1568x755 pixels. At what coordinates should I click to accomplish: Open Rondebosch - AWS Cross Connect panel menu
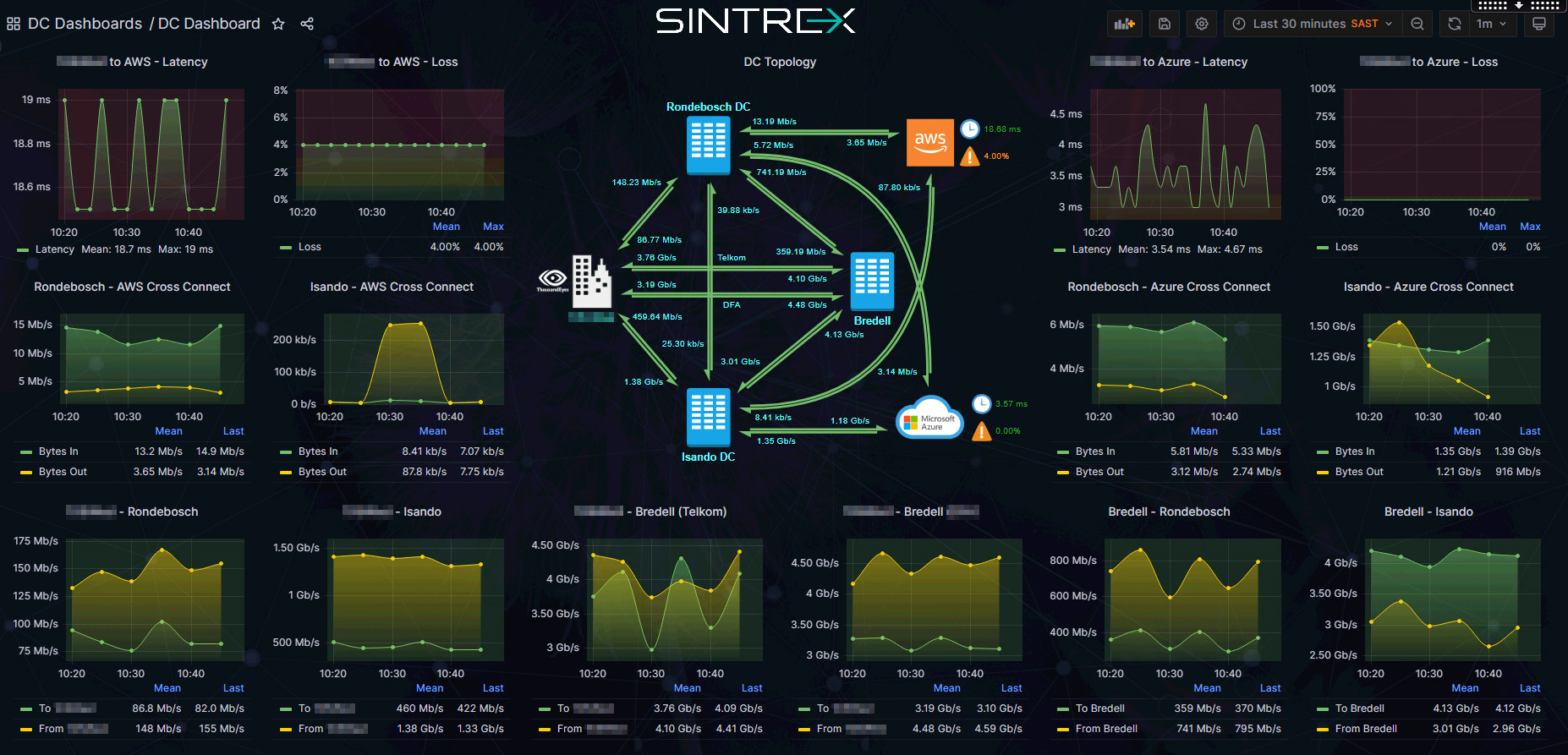(x=132, y=287)
